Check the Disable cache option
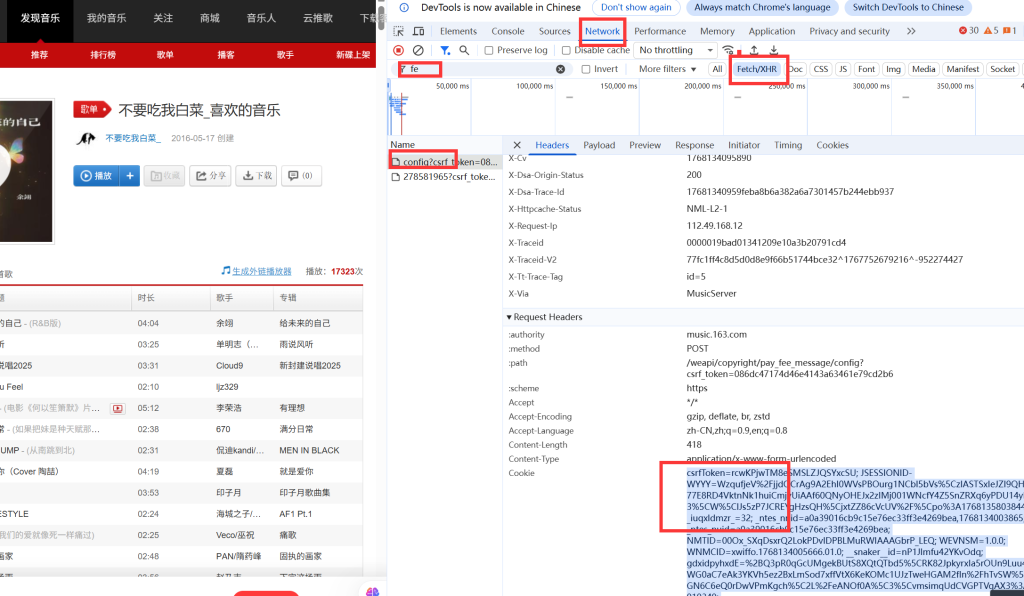 [x=563, y=50]
